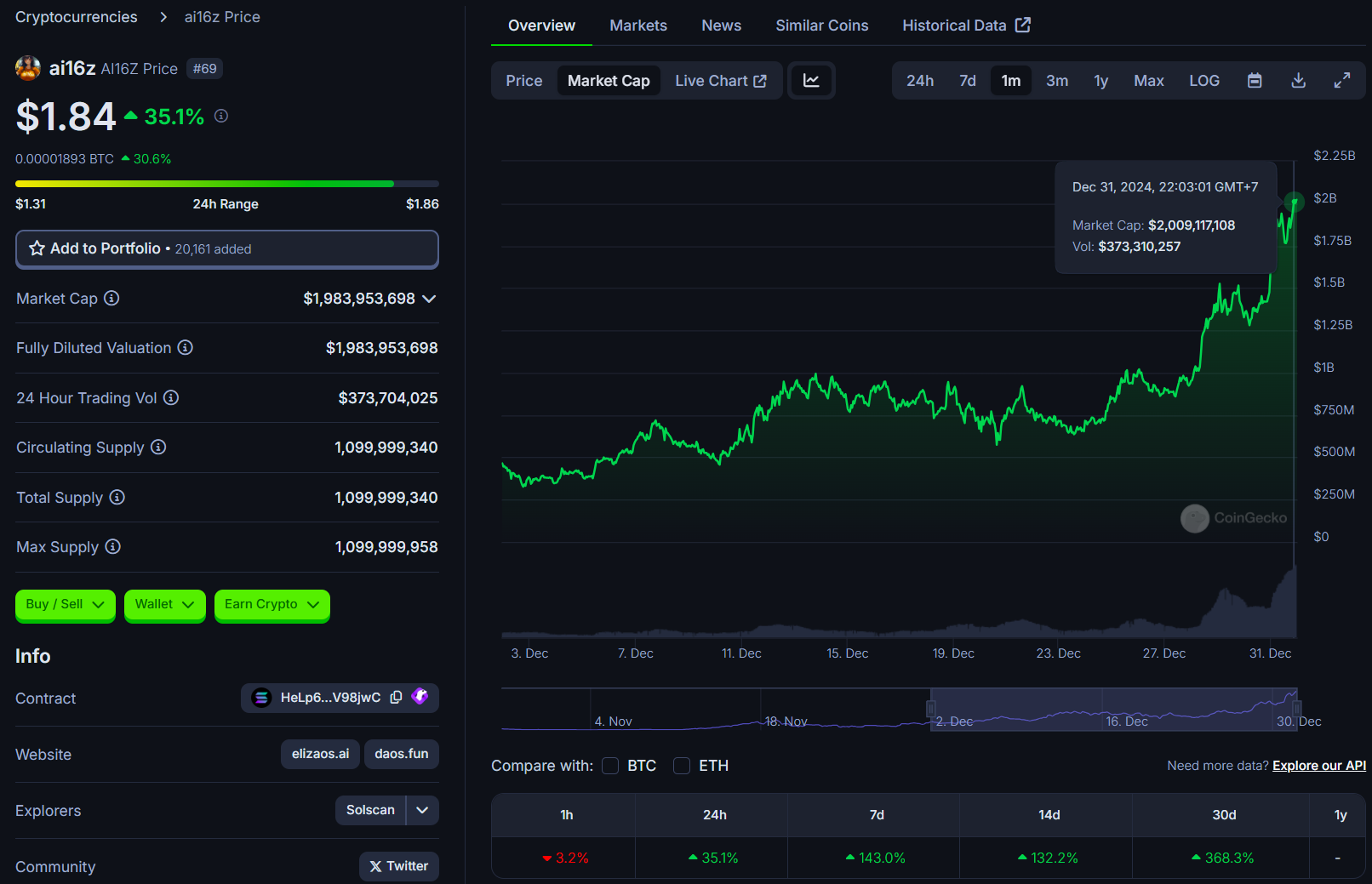Click left handle of chart range navigator
Image resolution: width=1372 pixels, height=884 pixels.
pos(931,709)
